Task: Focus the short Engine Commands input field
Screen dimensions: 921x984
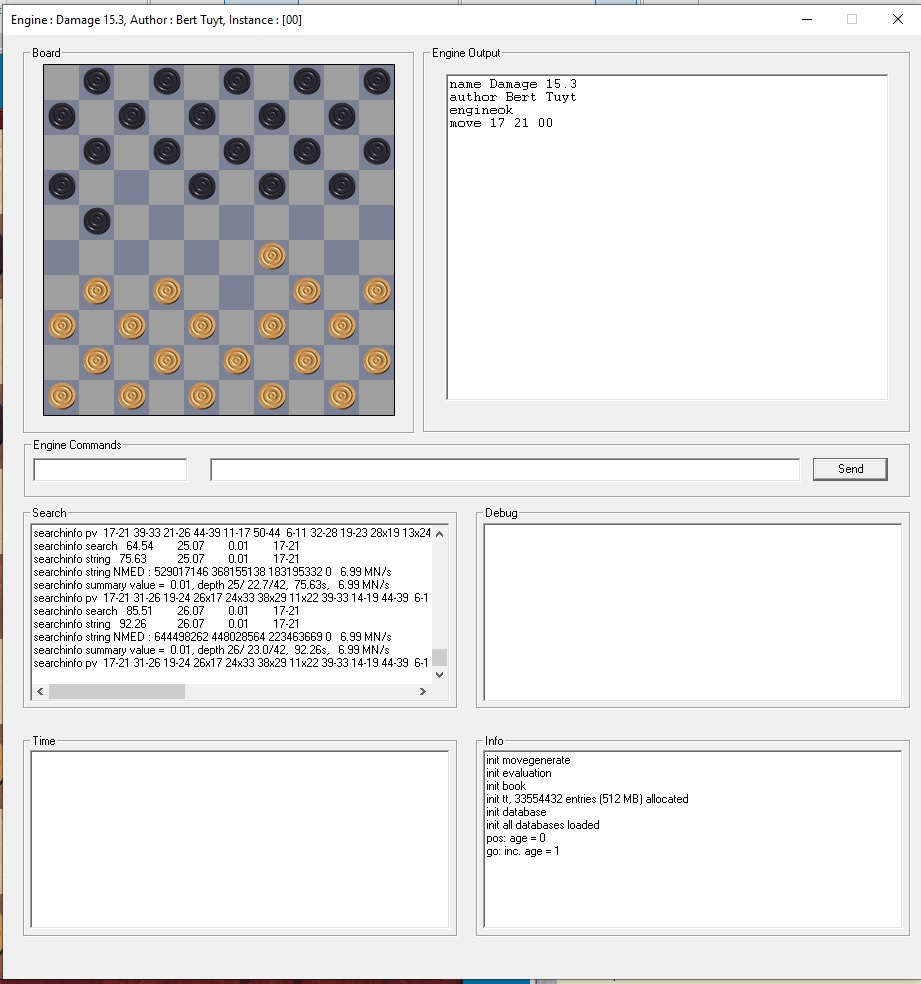Action: 110,469
